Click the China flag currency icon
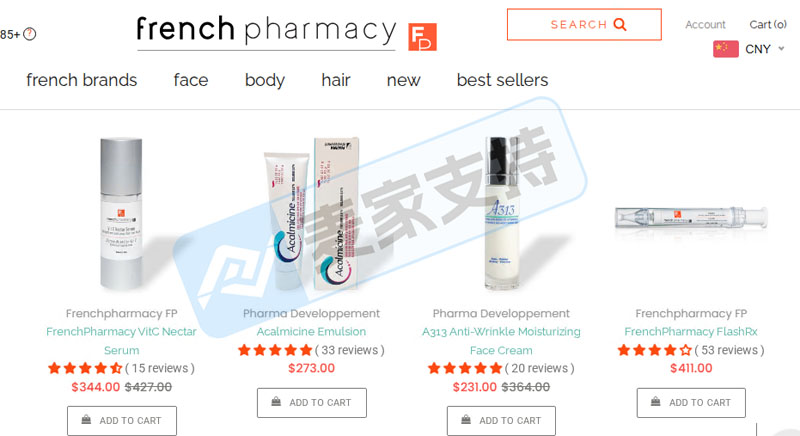The width and height of the screenshot is (800, 436). [726, 49]
